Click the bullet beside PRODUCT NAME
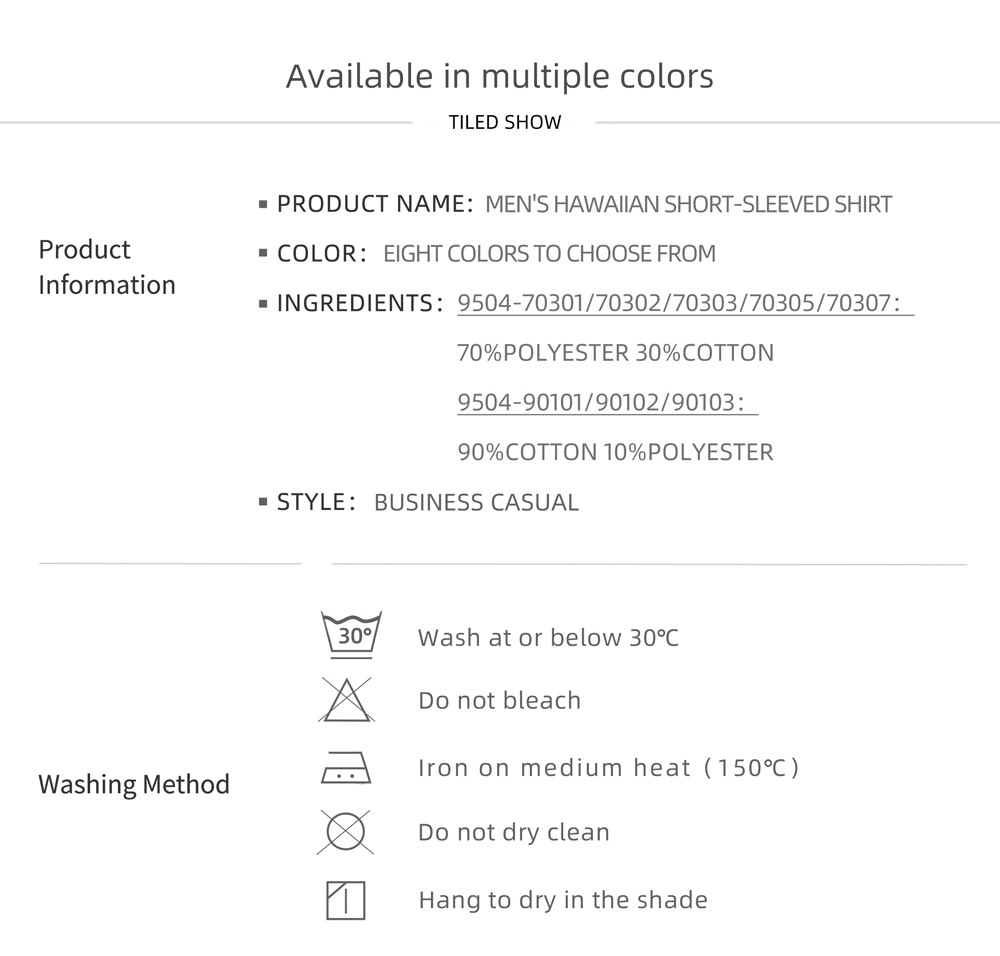 (x=263, y=204)
